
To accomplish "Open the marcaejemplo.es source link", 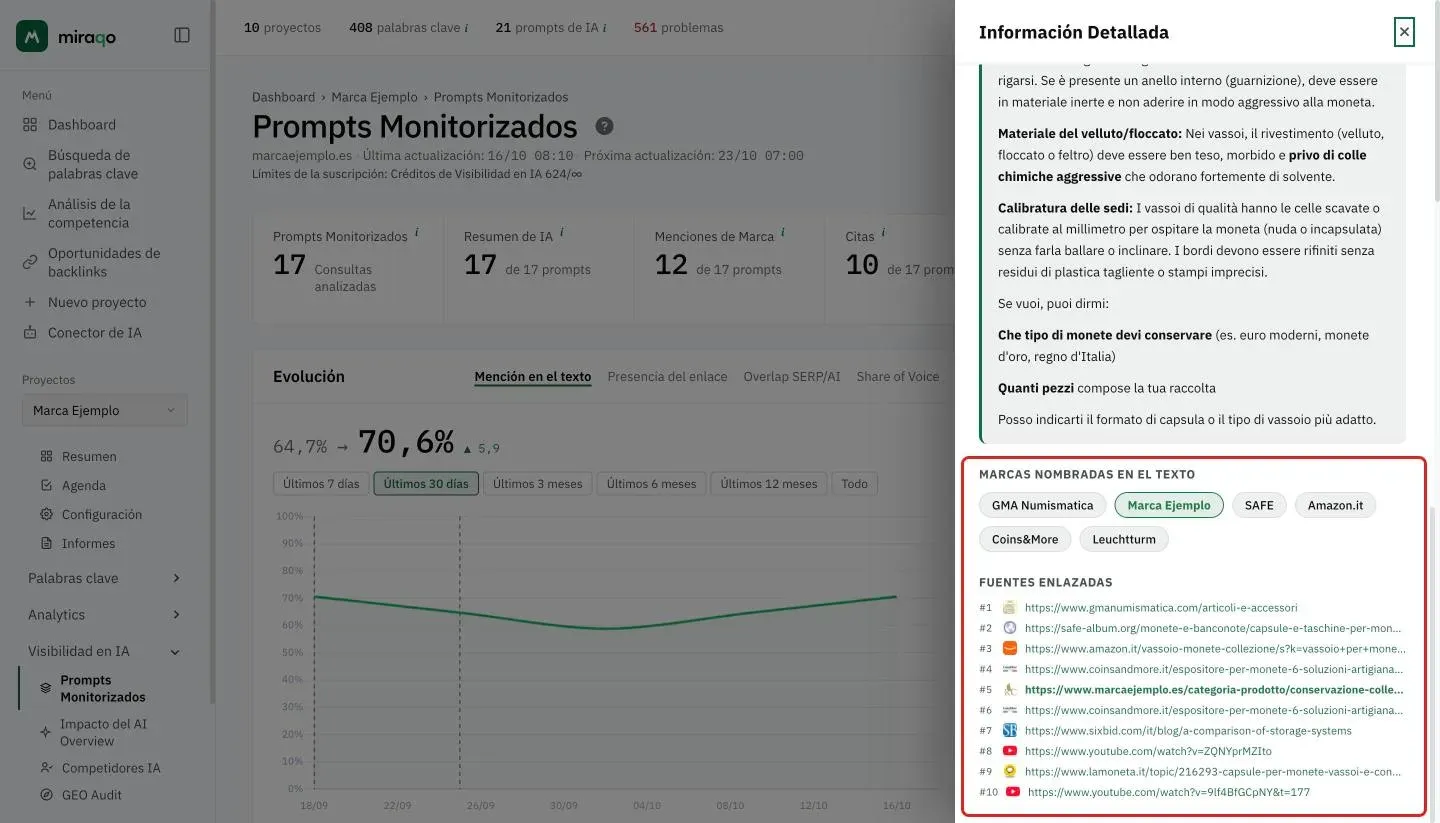I will pos(1214,689).
